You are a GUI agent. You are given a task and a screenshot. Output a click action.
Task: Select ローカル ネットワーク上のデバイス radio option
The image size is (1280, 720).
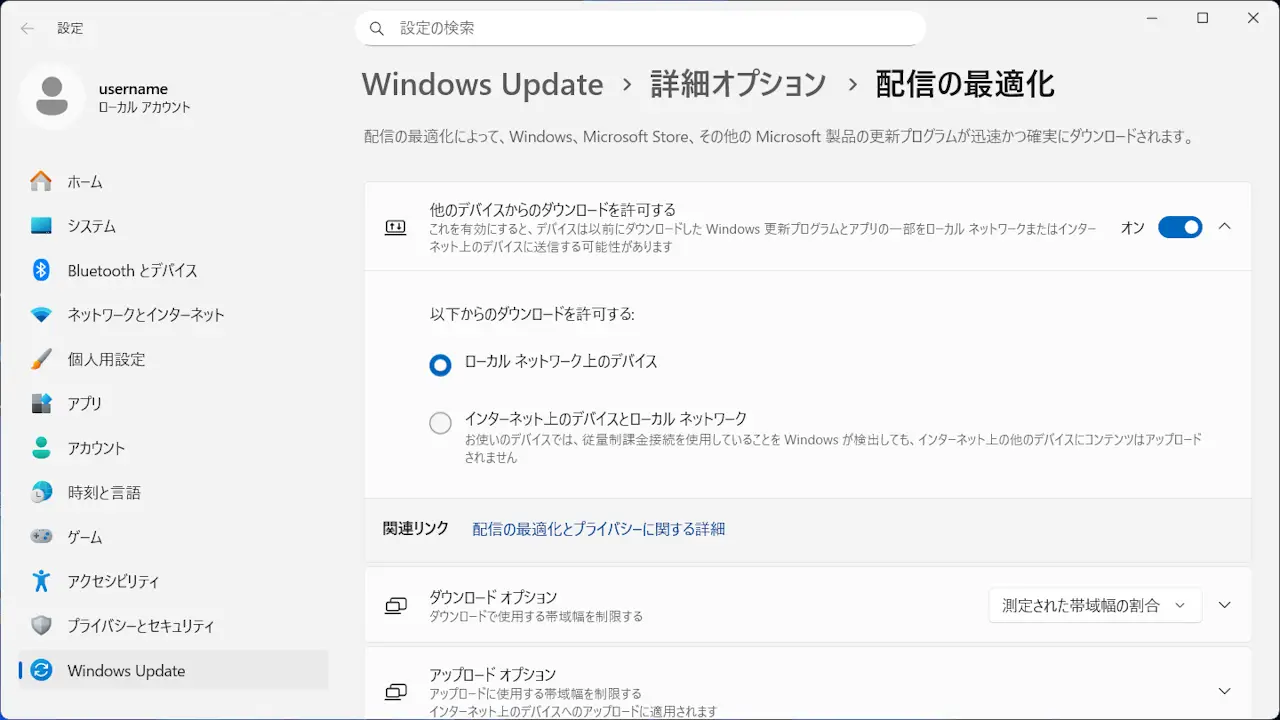(x=440, y=366)
